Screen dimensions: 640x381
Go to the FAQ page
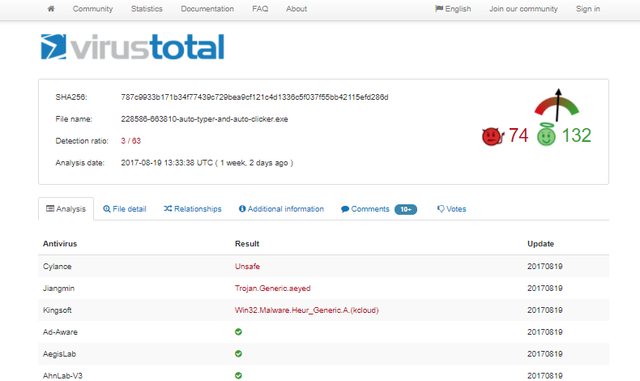point(260,9)
